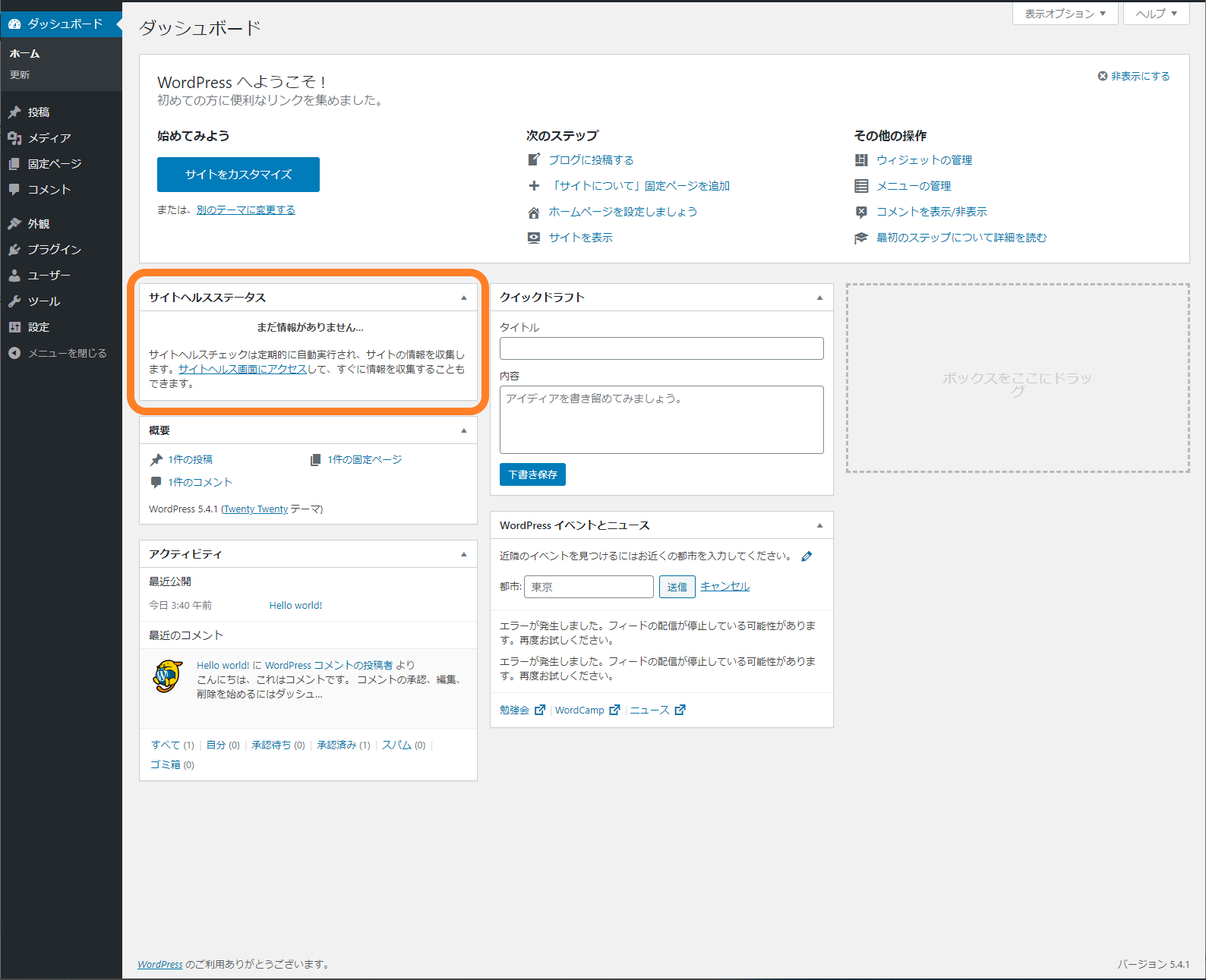1206x980 pixels.
Task: Click the menu list icon beside メニューの管理
Action: [x=861, y=186]
